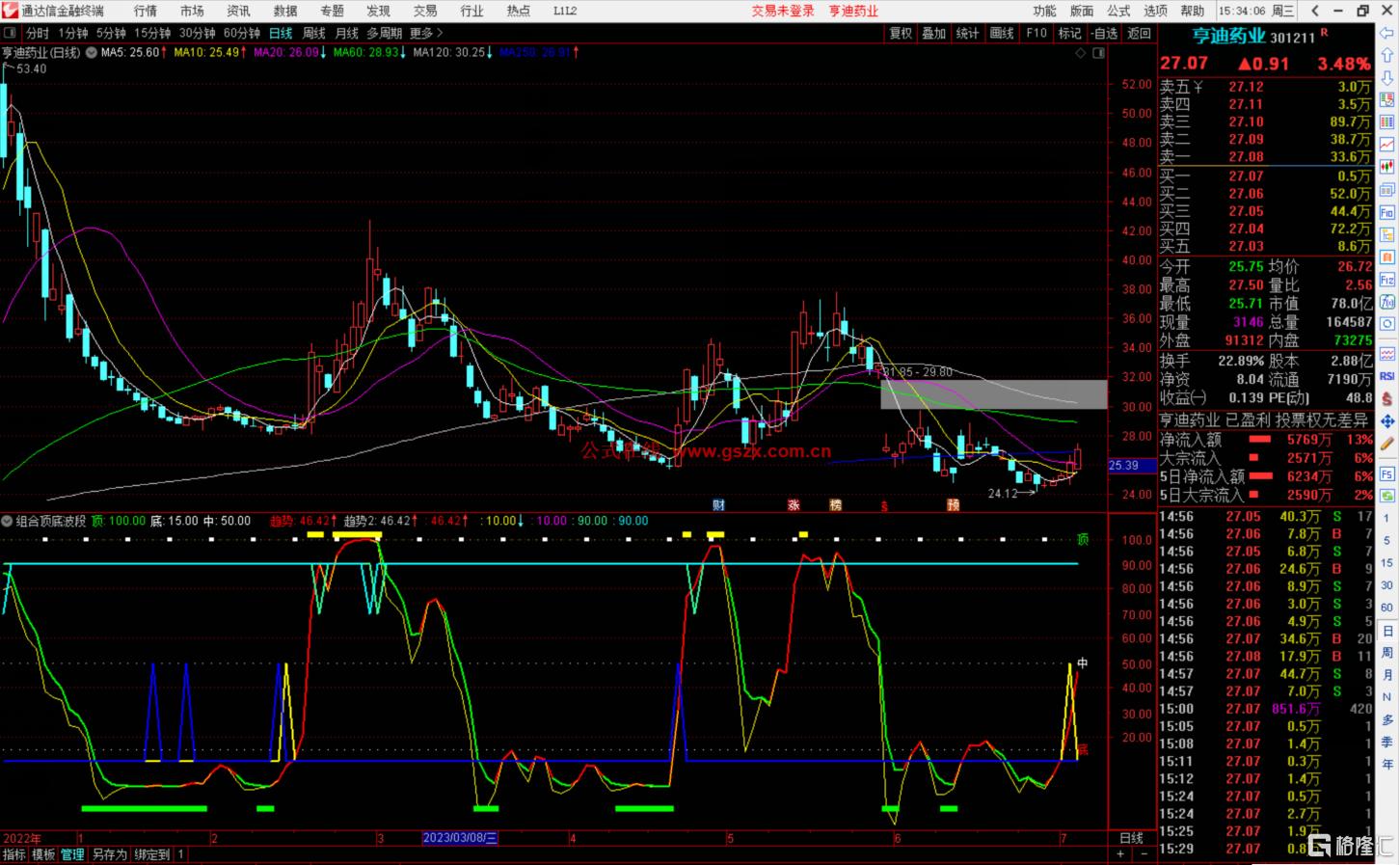Viewport: 1400px width, 865px height.
Task: Click the + expand button at bottom right
Action: [x=1120, y=854]
